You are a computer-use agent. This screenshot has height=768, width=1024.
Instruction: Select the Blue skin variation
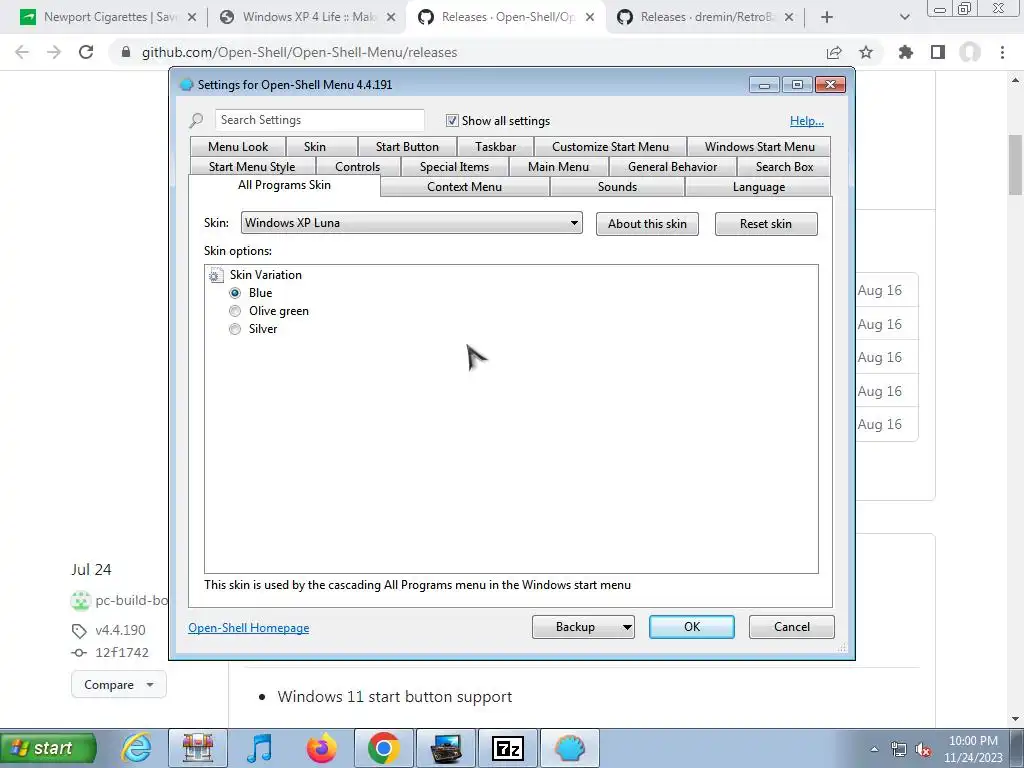tap(235, 293)
